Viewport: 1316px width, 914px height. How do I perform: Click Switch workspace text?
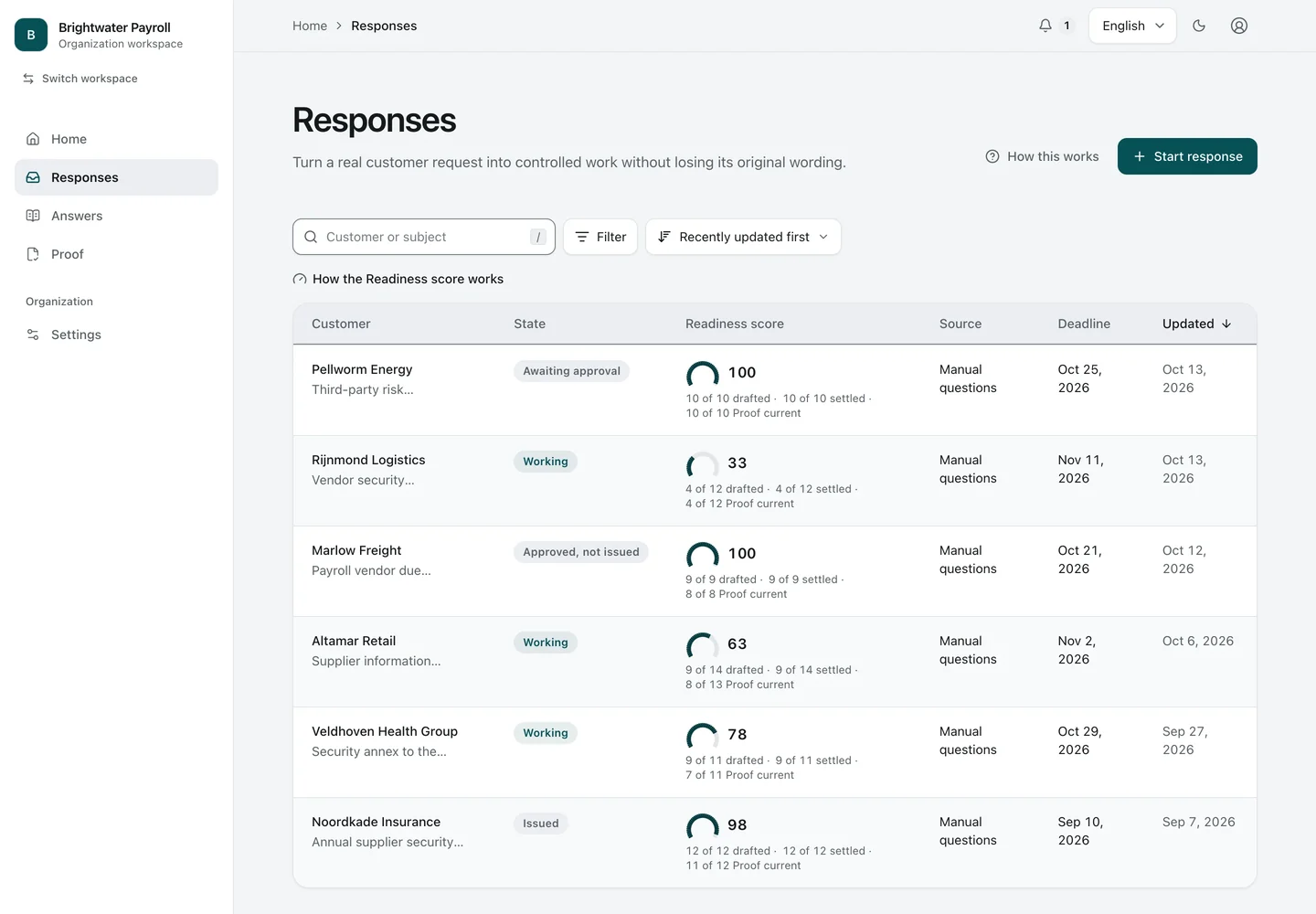(x=90, y=79)
